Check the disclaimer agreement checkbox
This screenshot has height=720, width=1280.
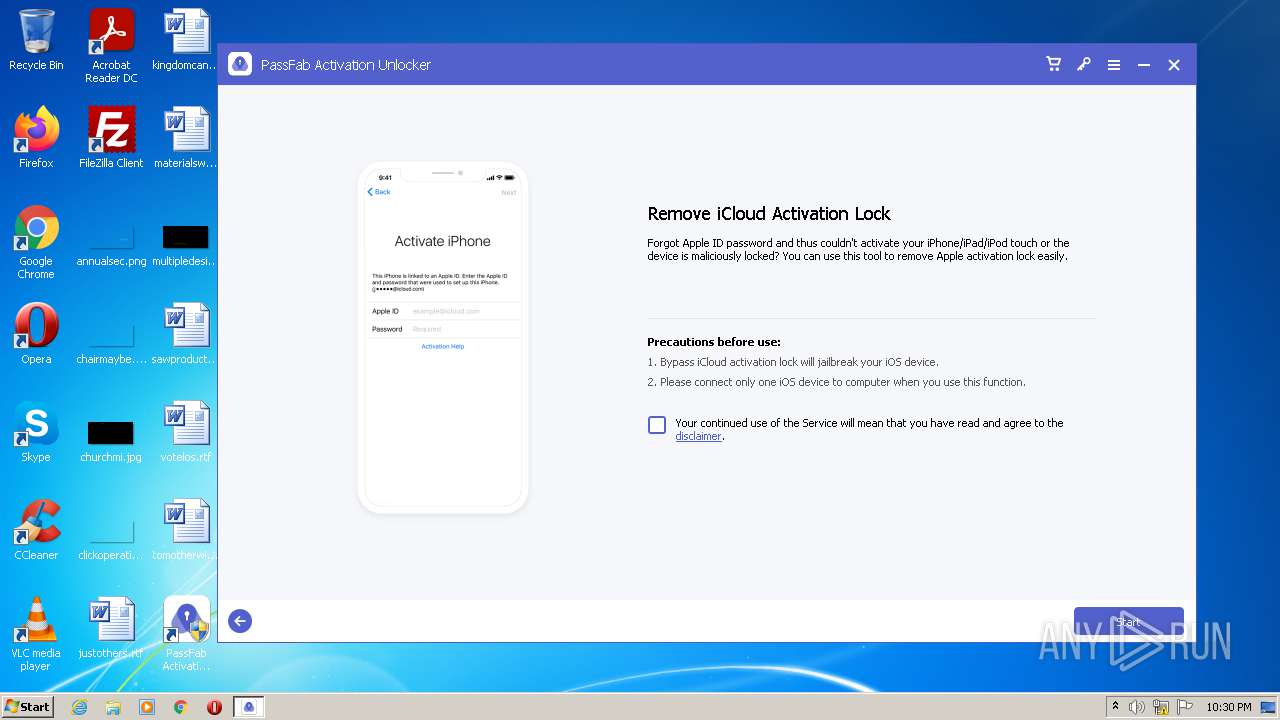657,425
